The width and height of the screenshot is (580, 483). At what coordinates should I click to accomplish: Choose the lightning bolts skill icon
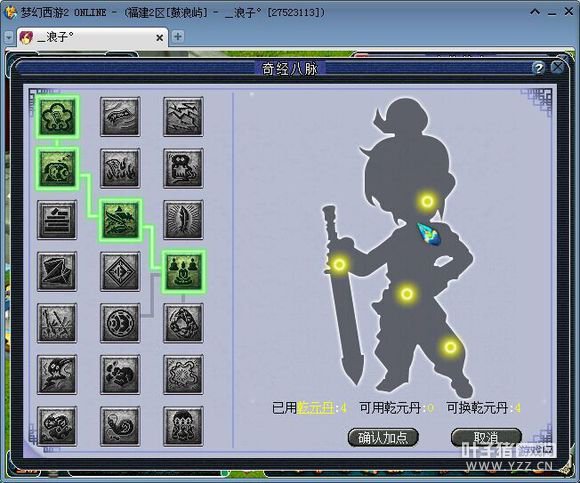[x=183, y=116]
